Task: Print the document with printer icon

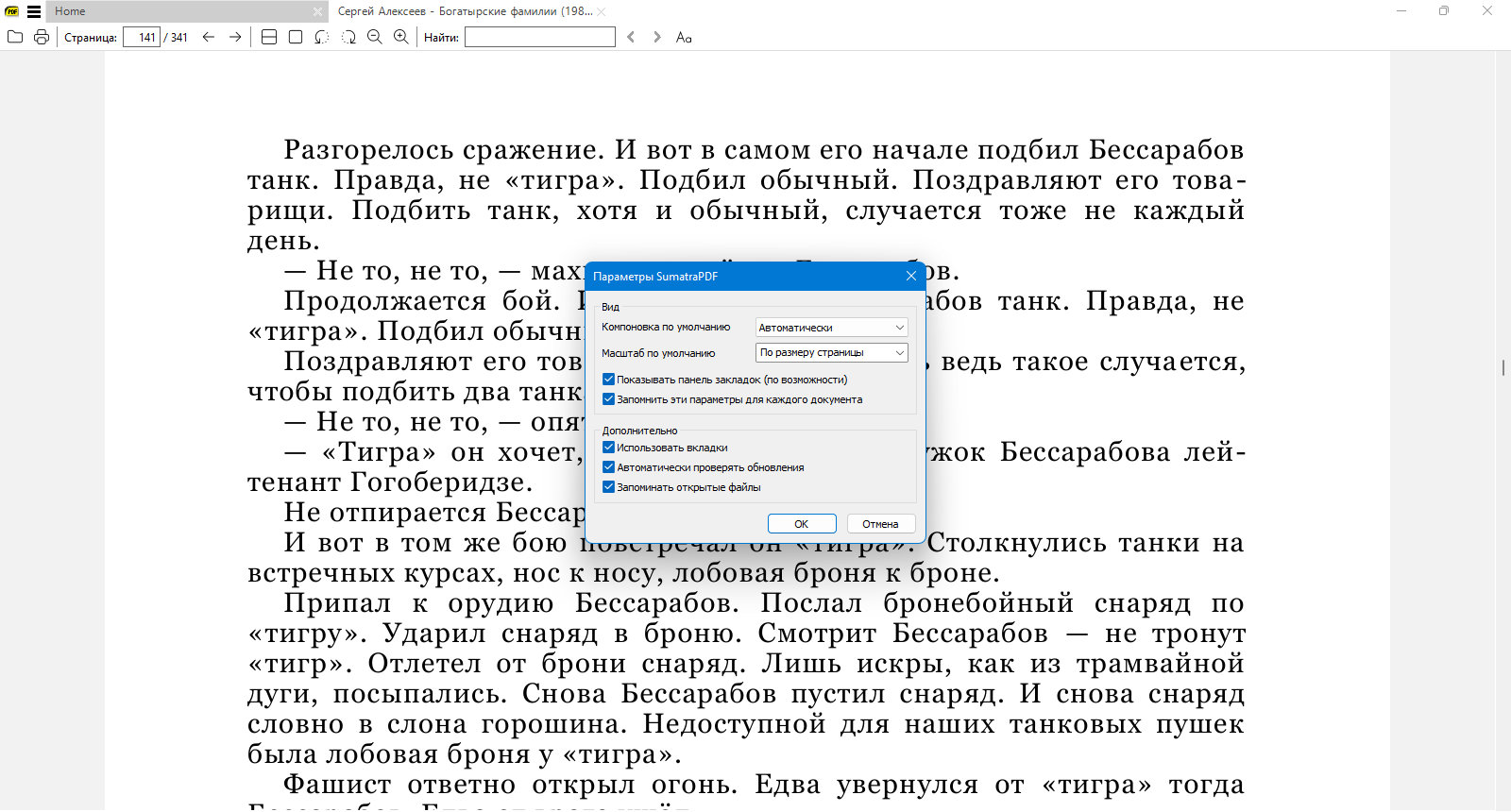Action: tap(42, 37)
